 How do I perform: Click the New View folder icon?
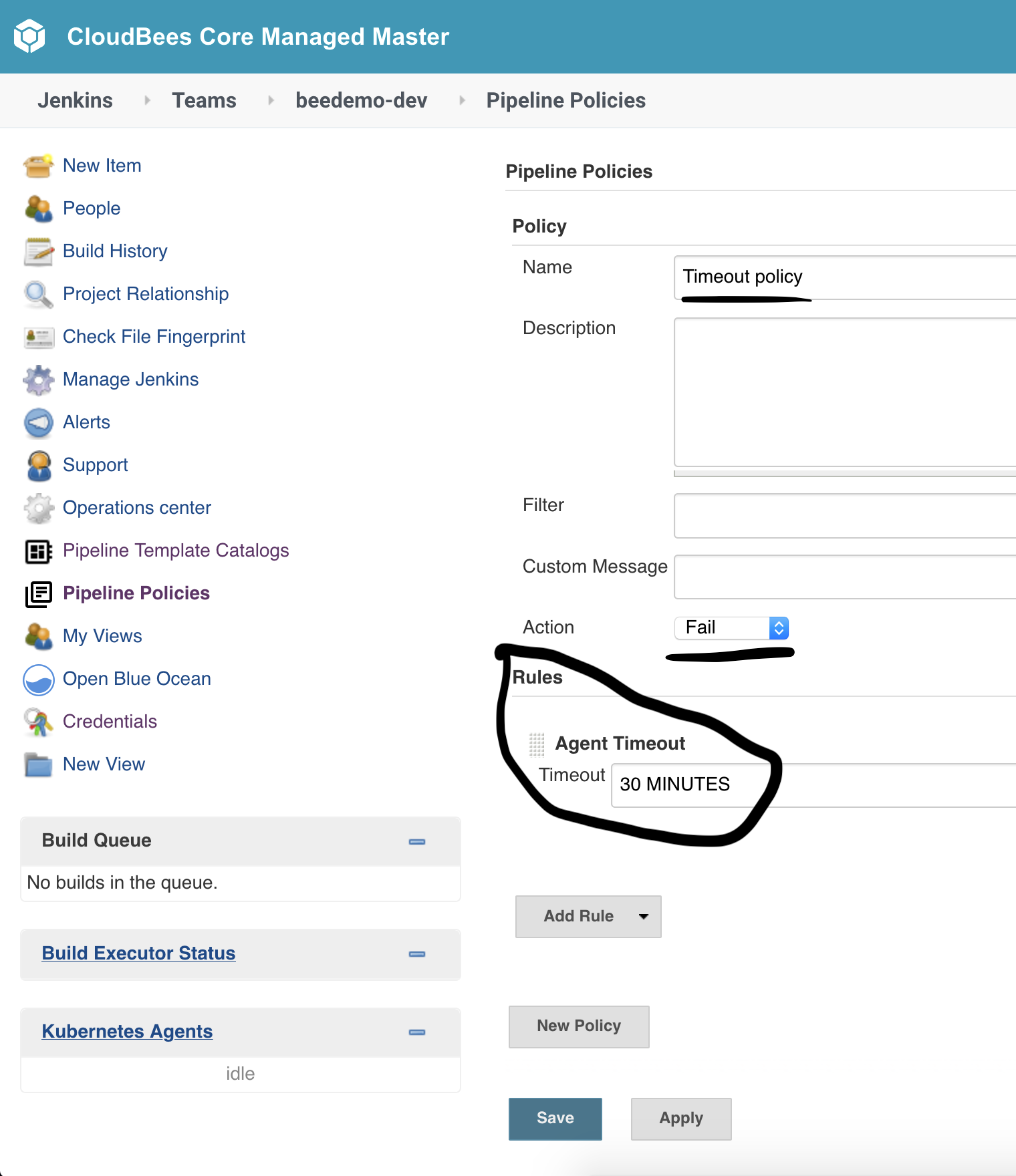(x=38, y=764)
